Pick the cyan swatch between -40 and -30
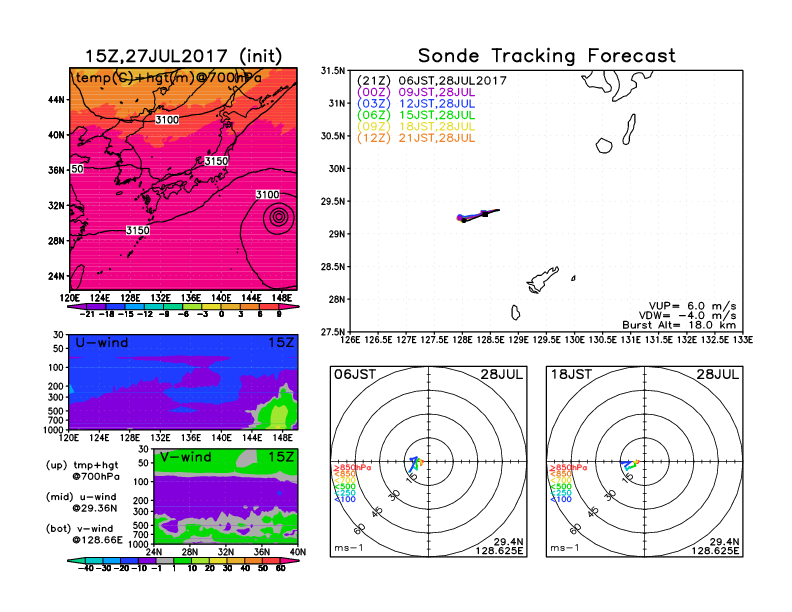Screen dimensions: 792x612 point(94,561)
